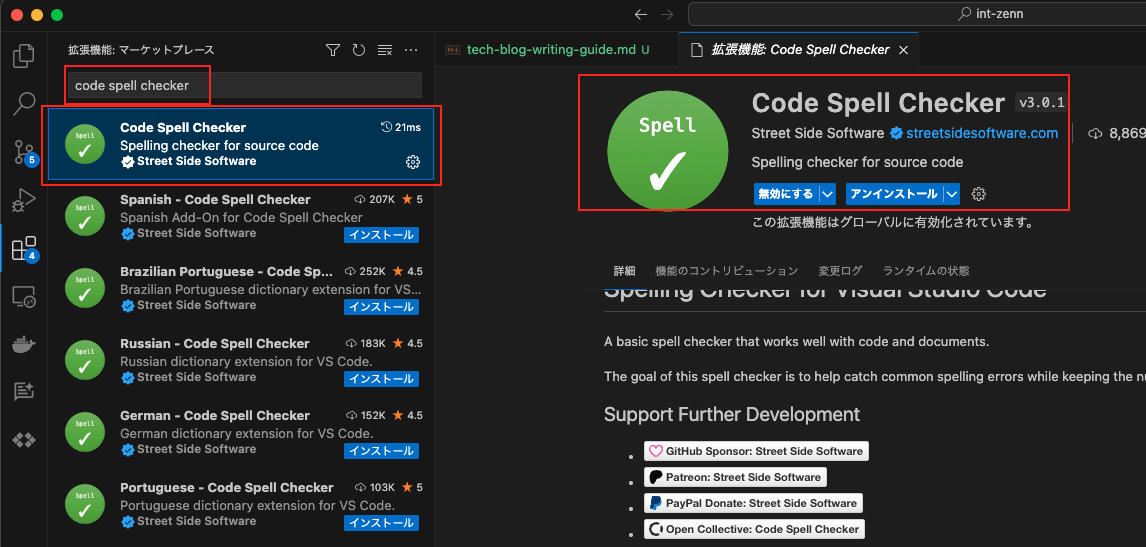Screen dimensions: 1146x547
Task: Open the manage gear in extension detail header
Action: (x=979, y=194)
